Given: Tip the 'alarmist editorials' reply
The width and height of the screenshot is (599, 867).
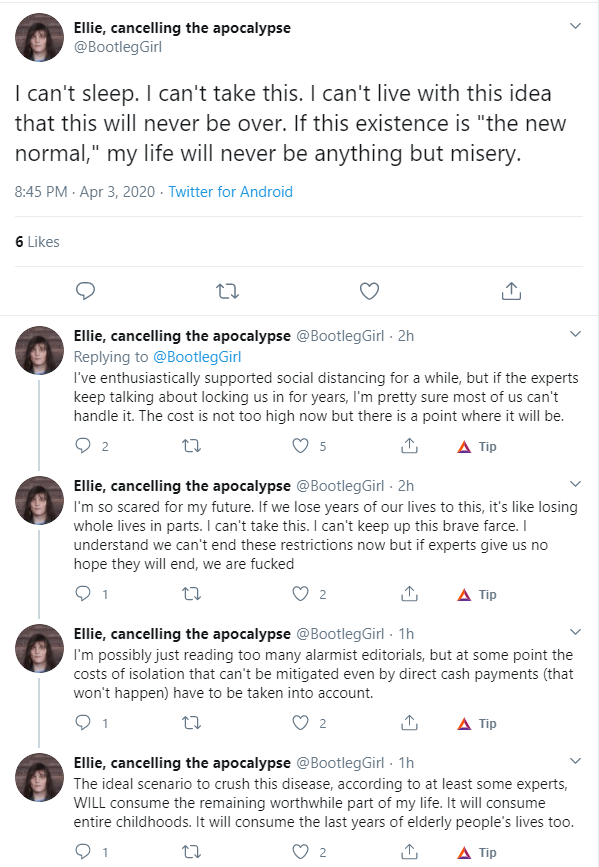Looking at the screenshot, I should point(477,723).
